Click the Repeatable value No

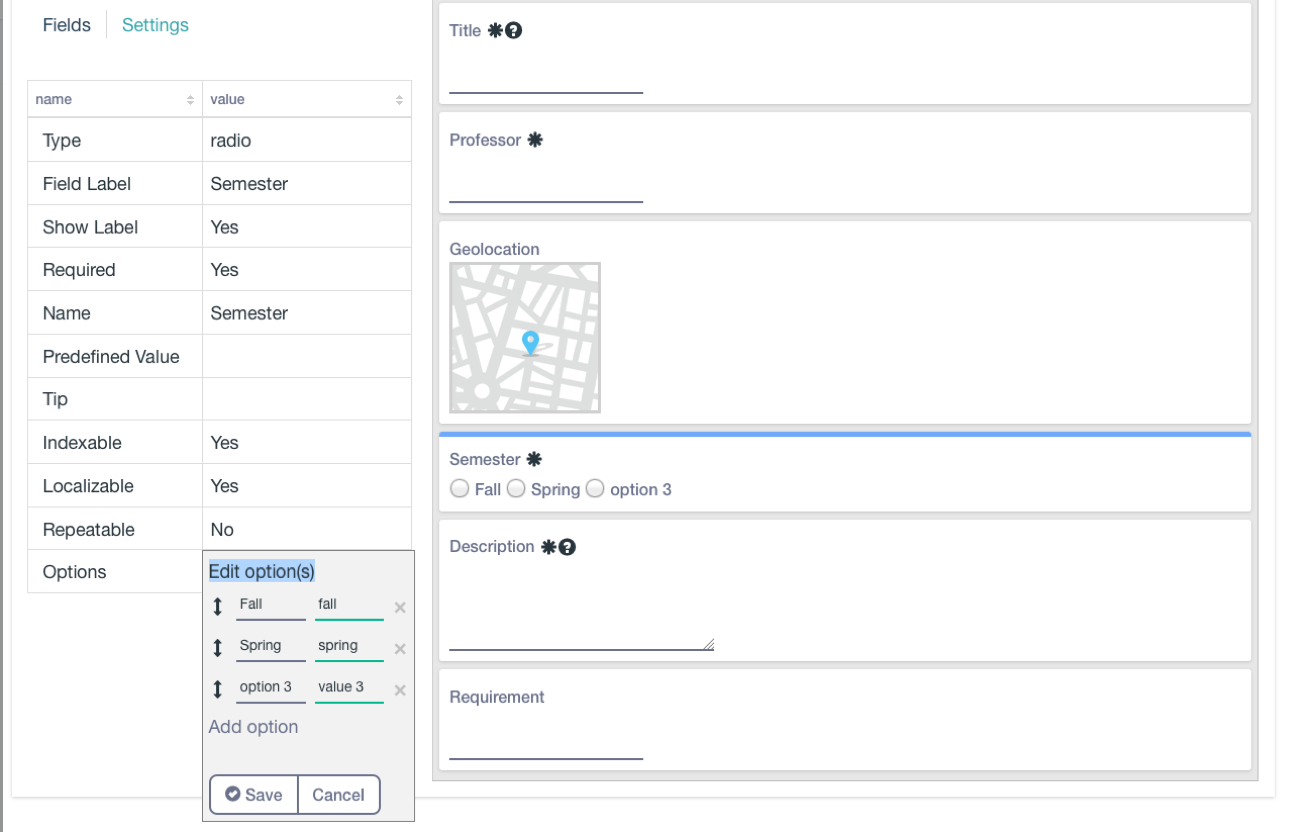point(222,530)
